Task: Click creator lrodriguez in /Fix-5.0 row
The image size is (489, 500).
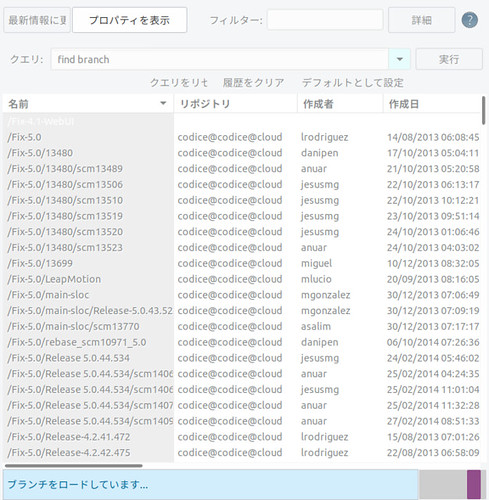Action: (324, 137)
